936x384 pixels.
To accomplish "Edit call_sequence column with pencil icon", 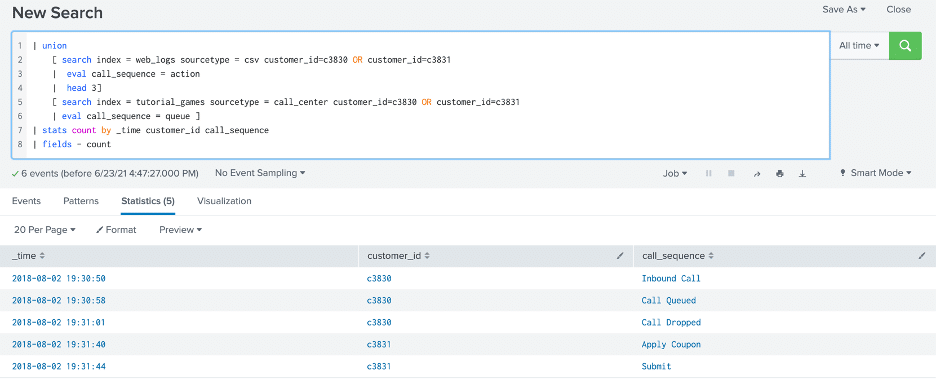I will (x=922, y=256).
